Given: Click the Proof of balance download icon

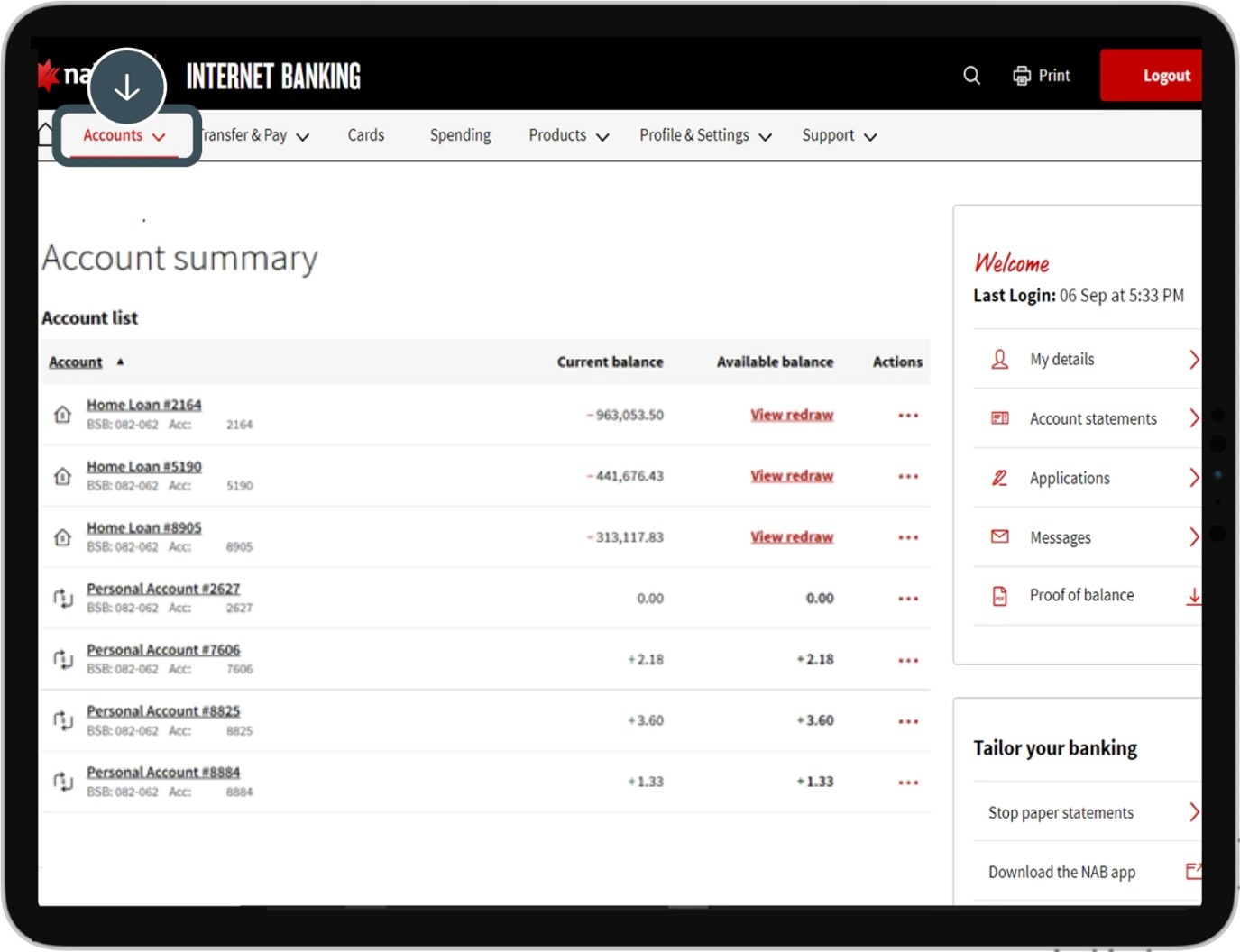Looking at the screenshot, I should 1193,596.
